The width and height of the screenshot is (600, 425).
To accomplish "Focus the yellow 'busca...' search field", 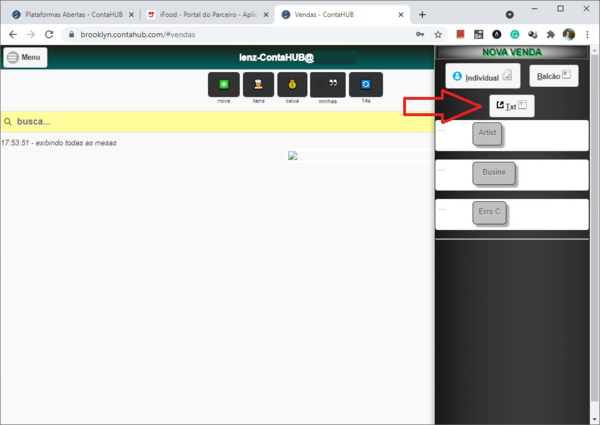I will tap(217, 122).
